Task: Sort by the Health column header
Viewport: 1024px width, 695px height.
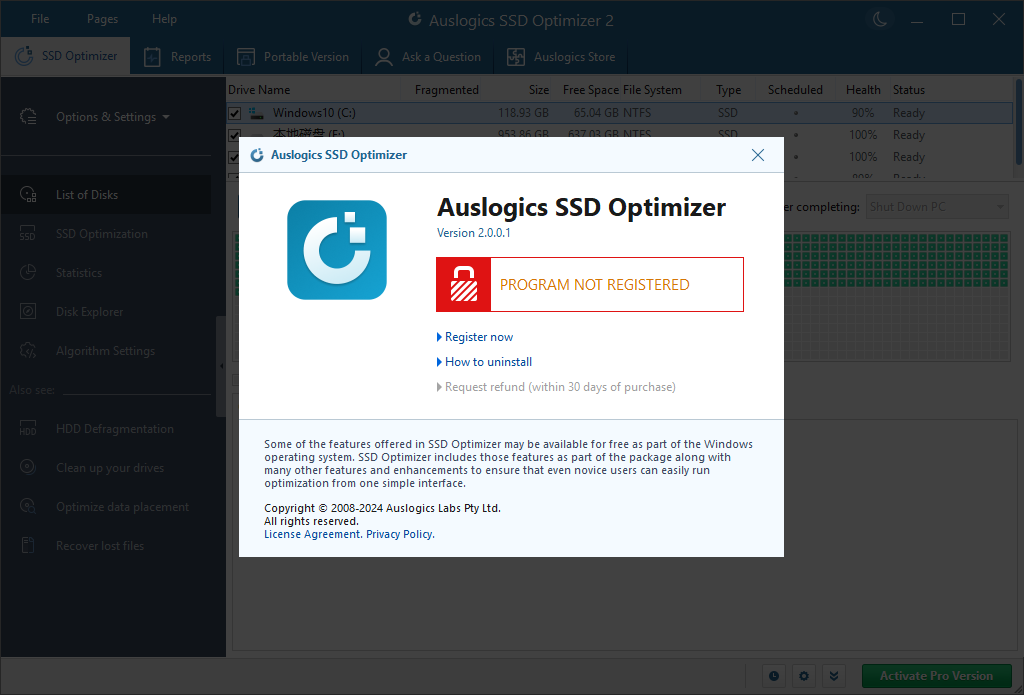Action: coord(863,90)
